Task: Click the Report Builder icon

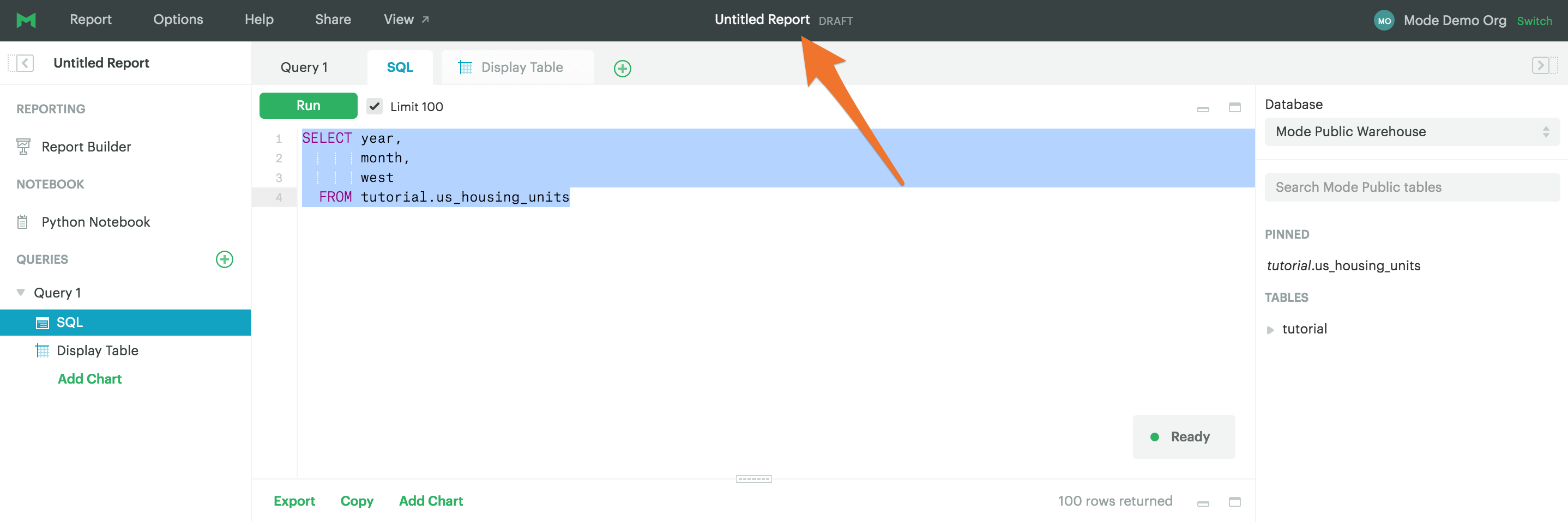Action: pyautogui.click(x=23, y=147)
